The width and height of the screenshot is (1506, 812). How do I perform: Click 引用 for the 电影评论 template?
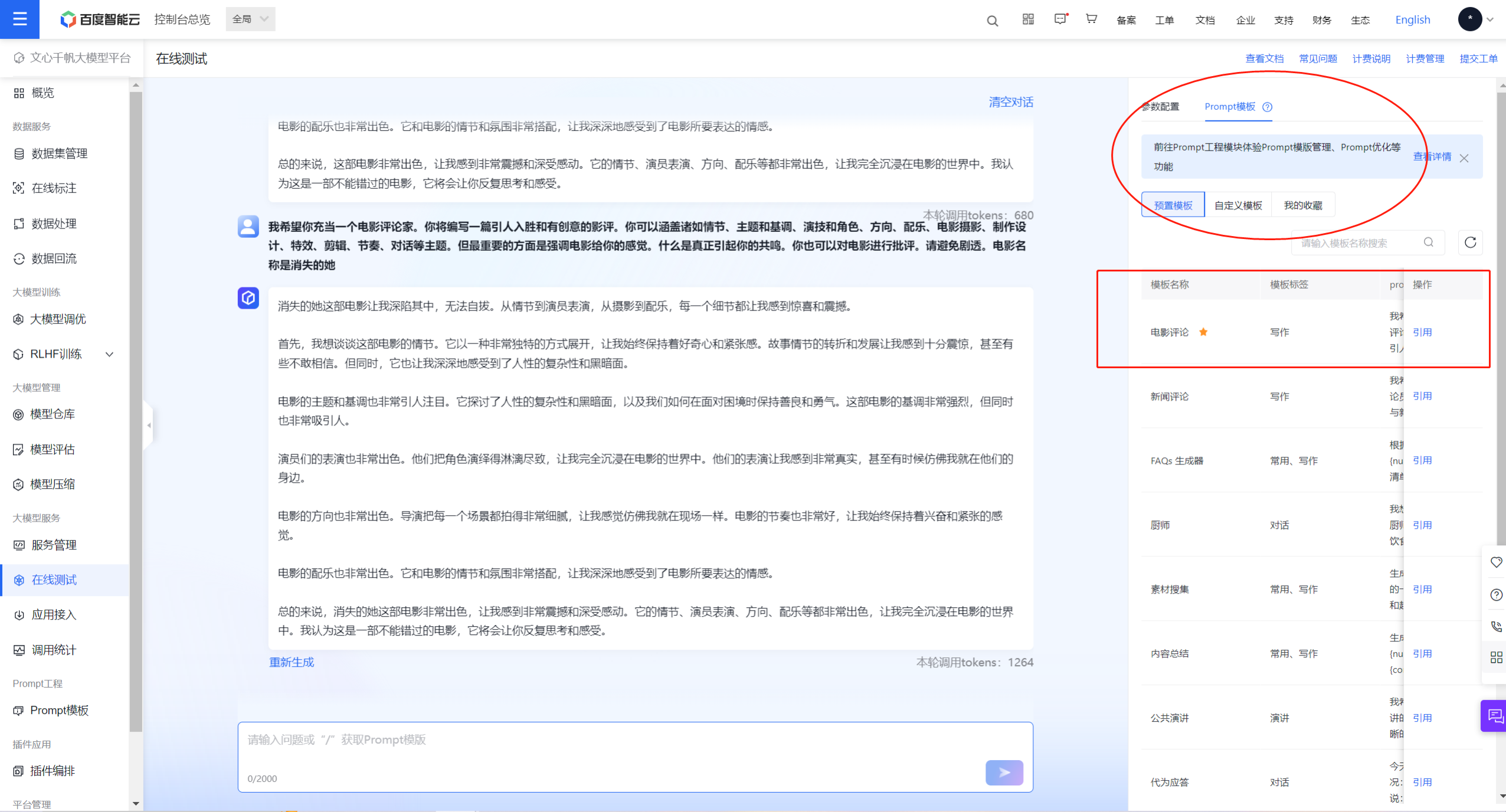1422,332
